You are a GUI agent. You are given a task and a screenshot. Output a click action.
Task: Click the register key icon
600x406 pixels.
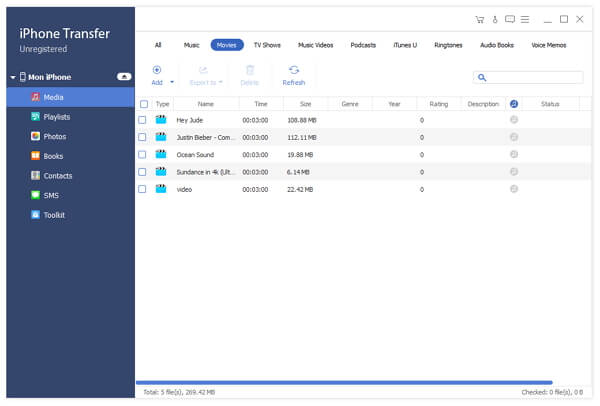pyautogui.click(x=495, y=20)
